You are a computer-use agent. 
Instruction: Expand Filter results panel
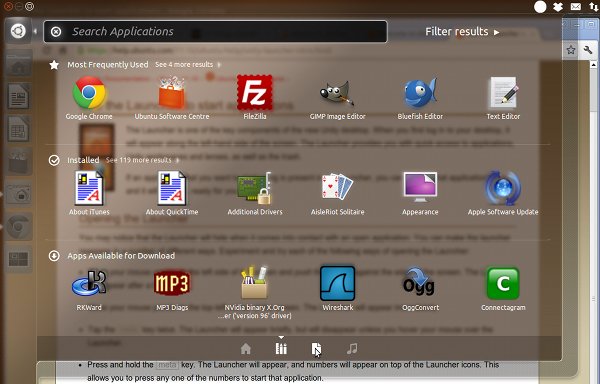coord(462,31)
